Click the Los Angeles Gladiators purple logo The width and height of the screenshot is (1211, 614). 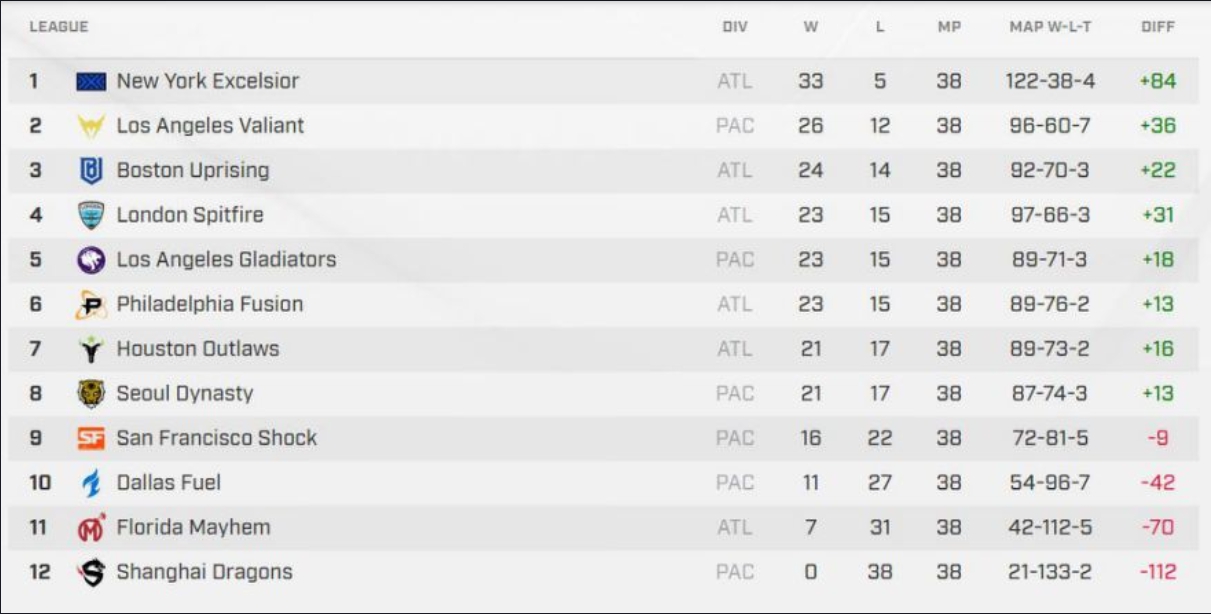[x=91, y=260]
